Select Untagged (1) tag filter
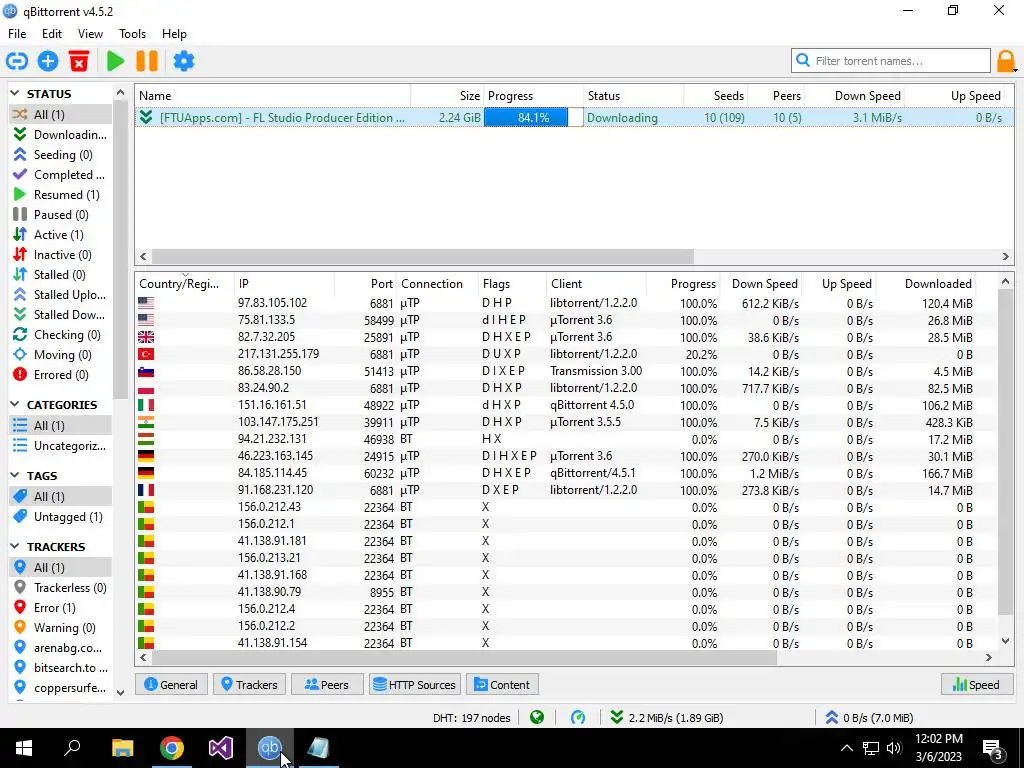The height and width of the screenshot is (768, 1024). pyautogui.click(x=60, y=517)
